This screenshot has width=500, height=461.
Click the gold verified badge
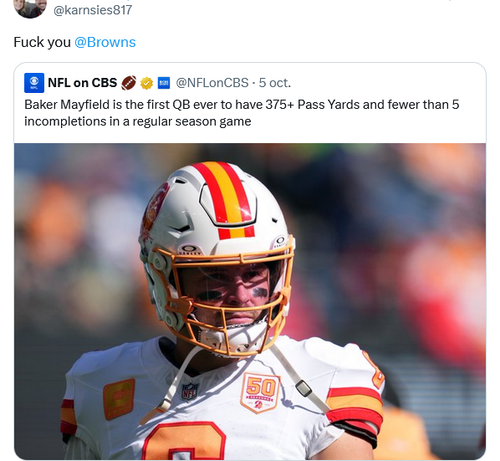click(x=146, y=83)
